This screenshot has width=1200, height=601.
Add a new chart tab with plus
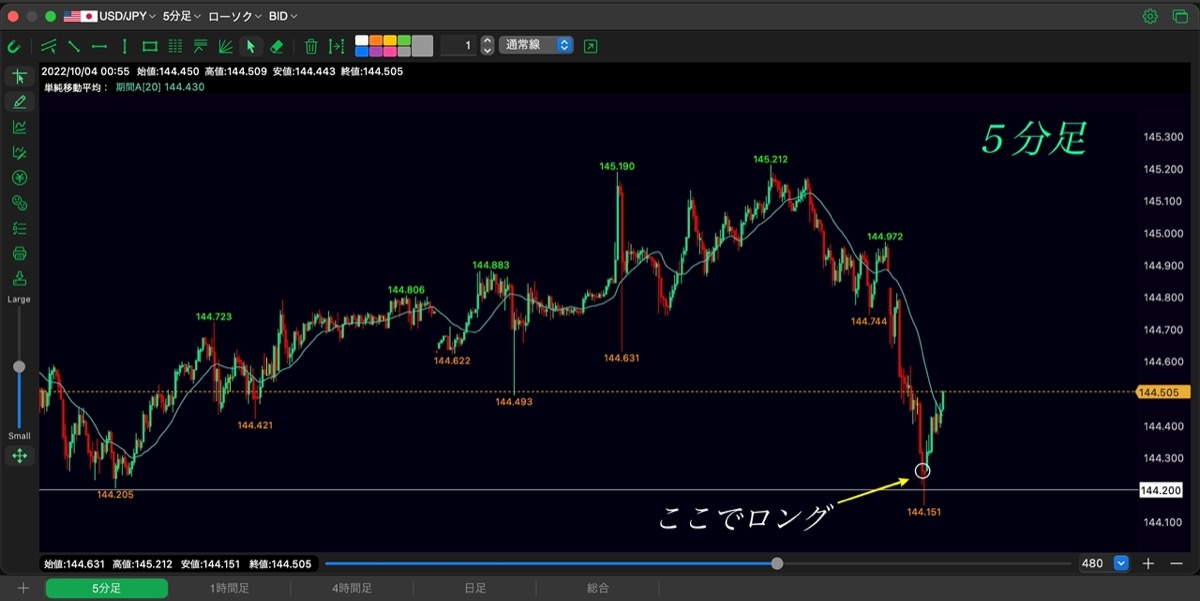coord(23,588)
